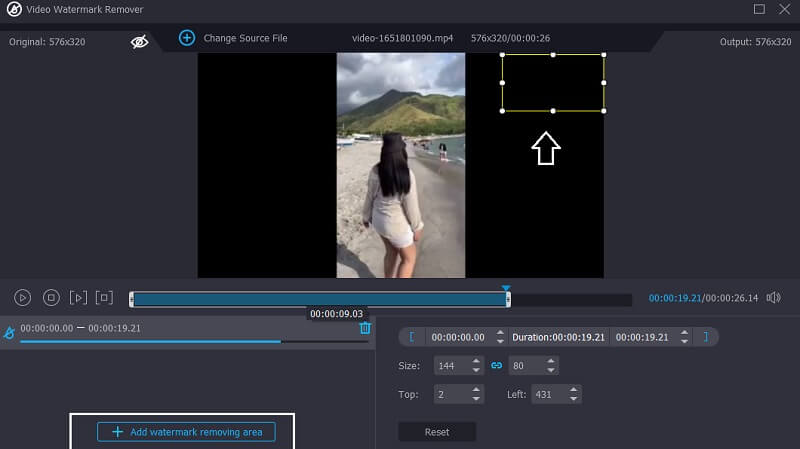Mute audio with the speaker icon
The image size is (800, 449).
773,298
